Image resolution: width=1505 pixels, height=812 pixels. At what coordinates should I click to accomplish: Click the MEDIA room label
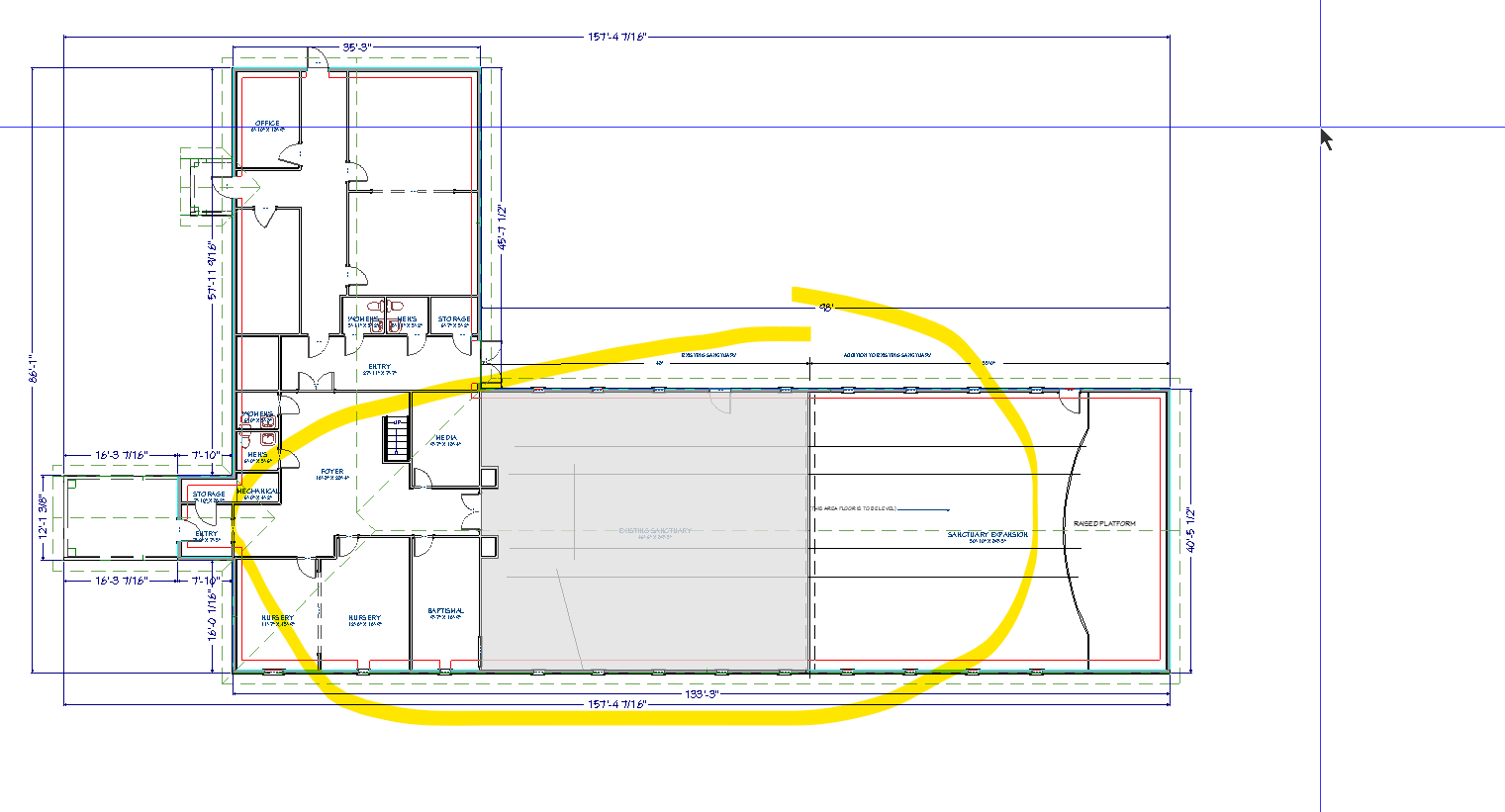coord(446,438)
